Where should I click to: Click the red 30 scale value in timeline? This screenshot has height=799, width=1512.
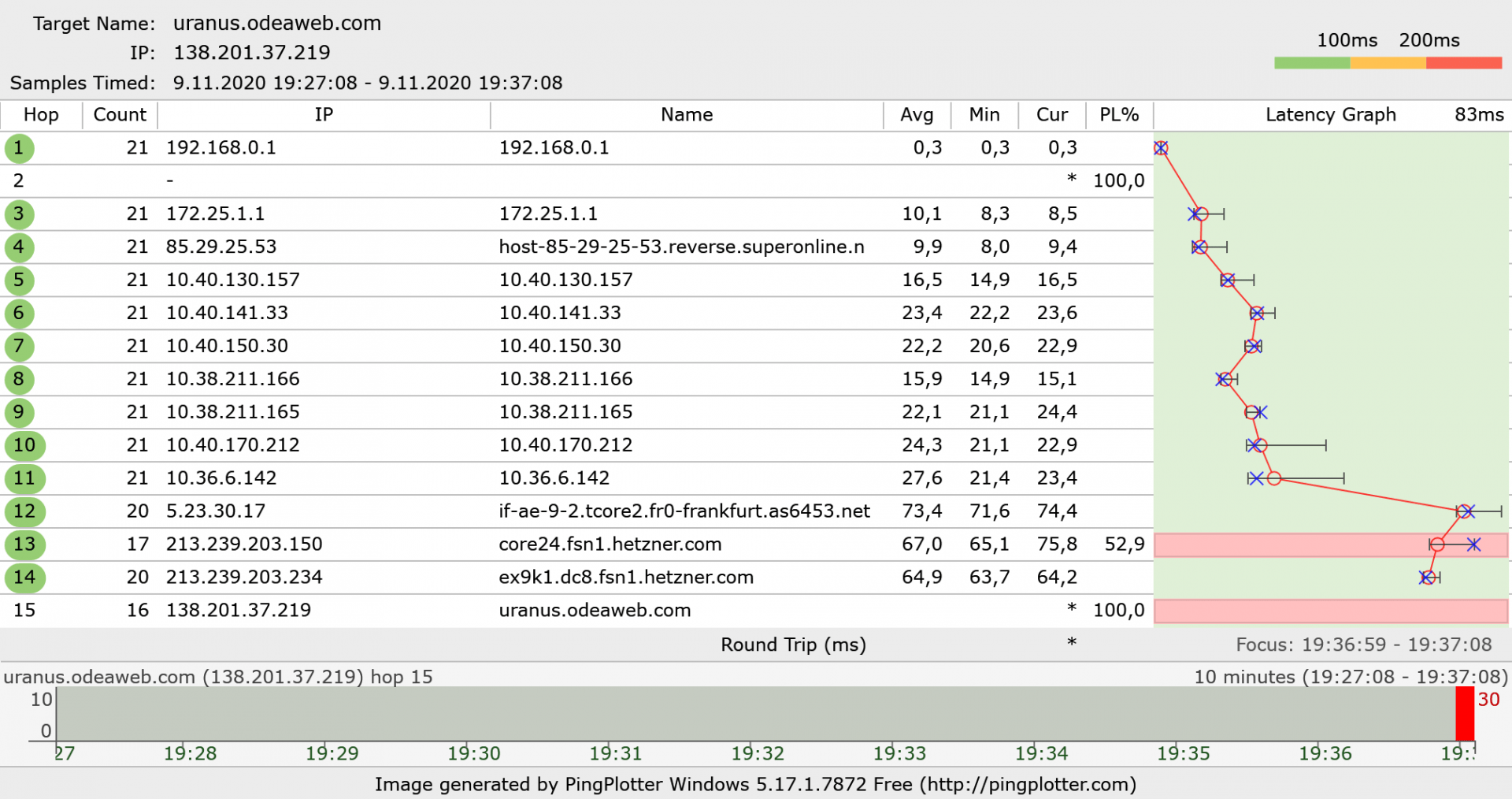pyautogui.click(x=1488, y=700)
